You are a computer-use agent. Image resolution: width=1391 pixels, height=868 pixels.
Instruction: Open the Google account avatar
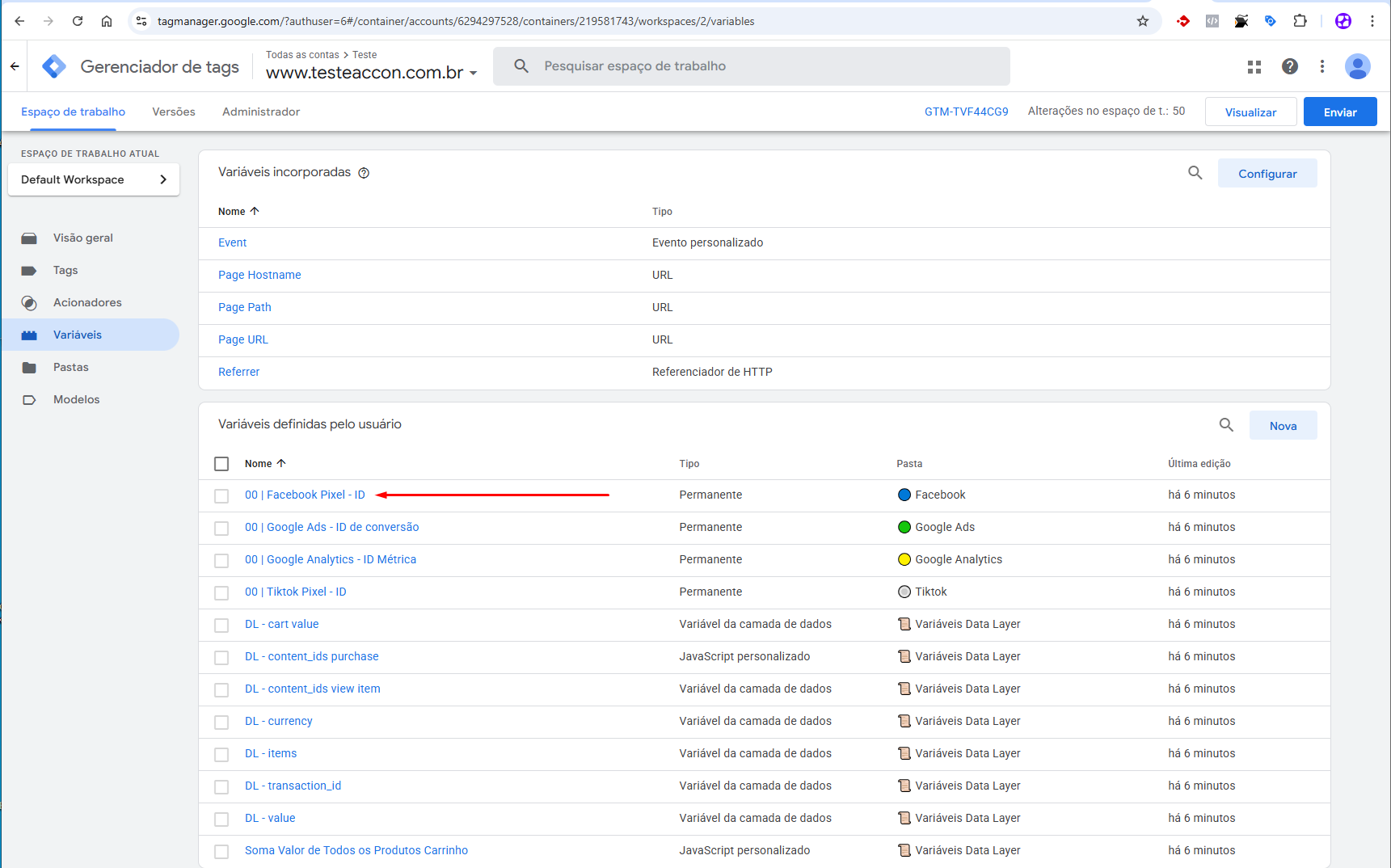1358,66
